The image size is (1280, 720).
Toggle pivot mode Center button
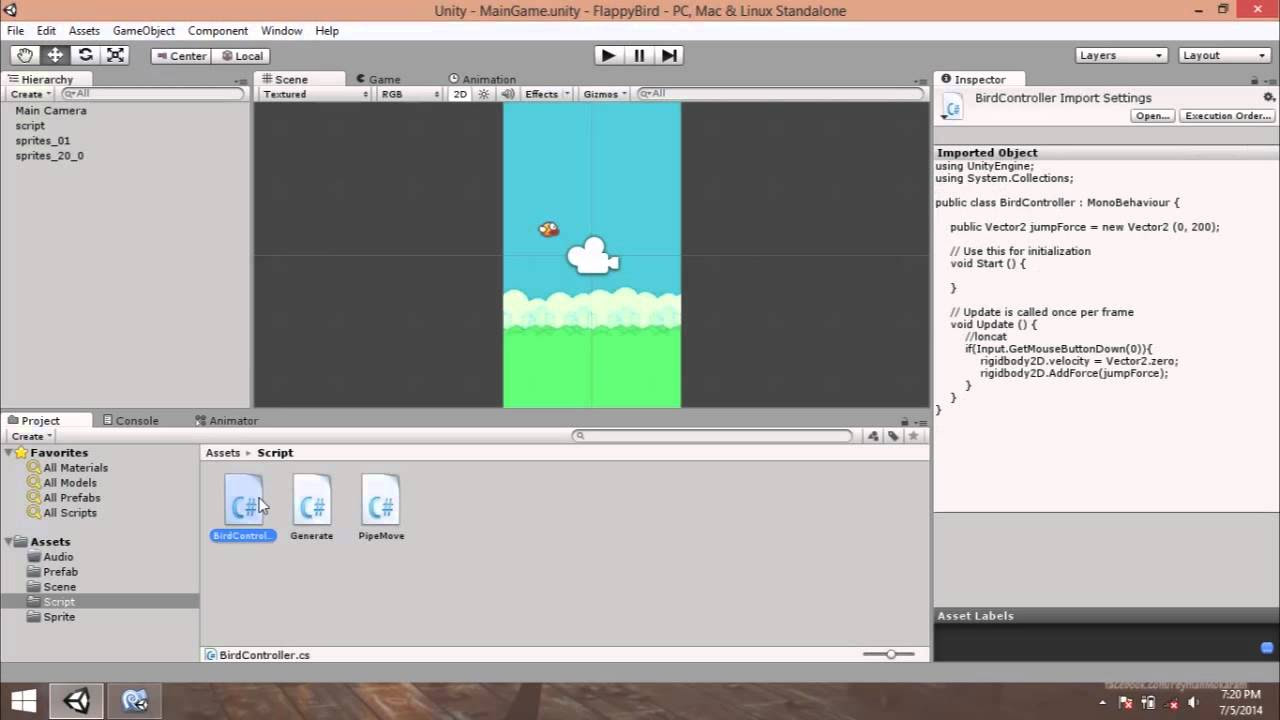(181, 56)
